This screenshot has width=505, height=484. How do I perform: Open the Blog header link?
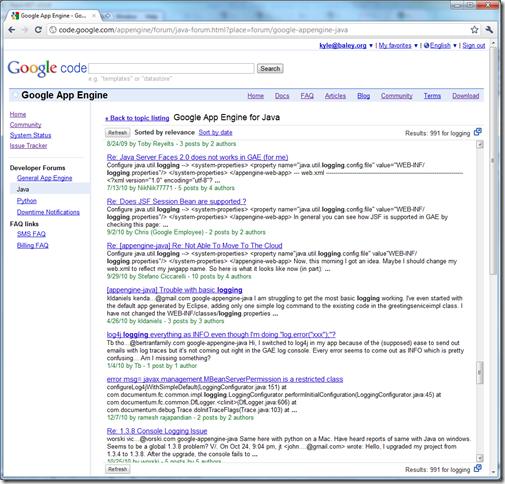[x=364, y=96]
